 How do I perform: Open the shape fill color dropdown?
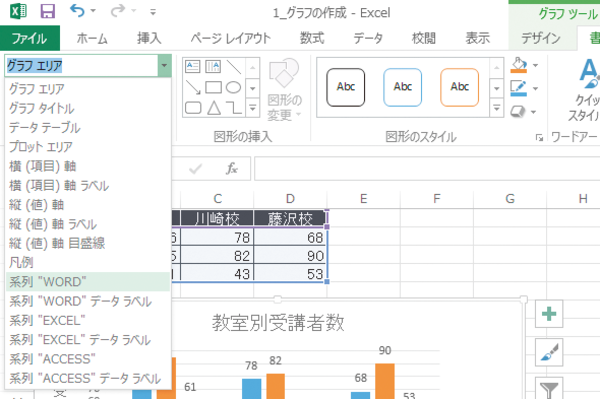click(x=536, y=65)
